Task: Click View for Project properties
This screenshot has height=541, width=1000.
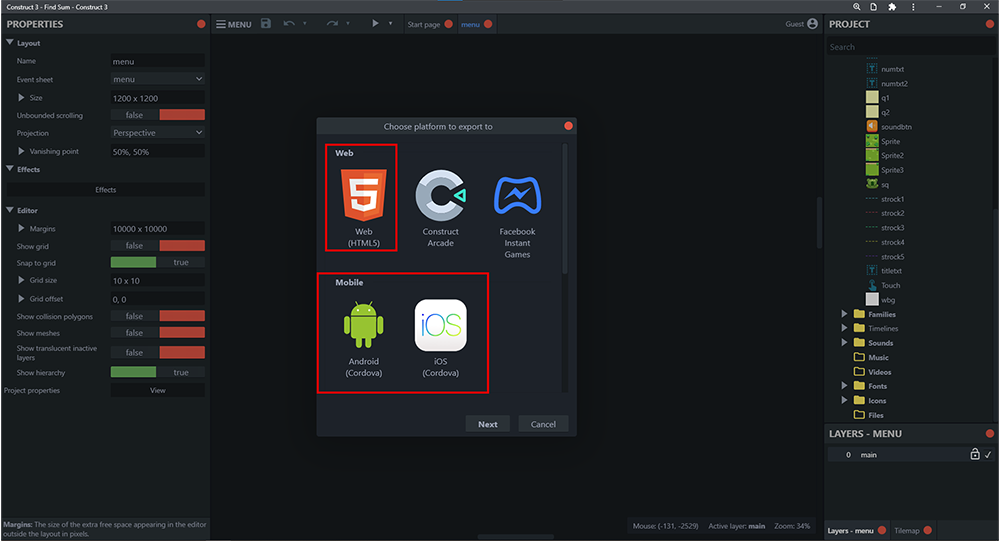Action: point(158,390)
